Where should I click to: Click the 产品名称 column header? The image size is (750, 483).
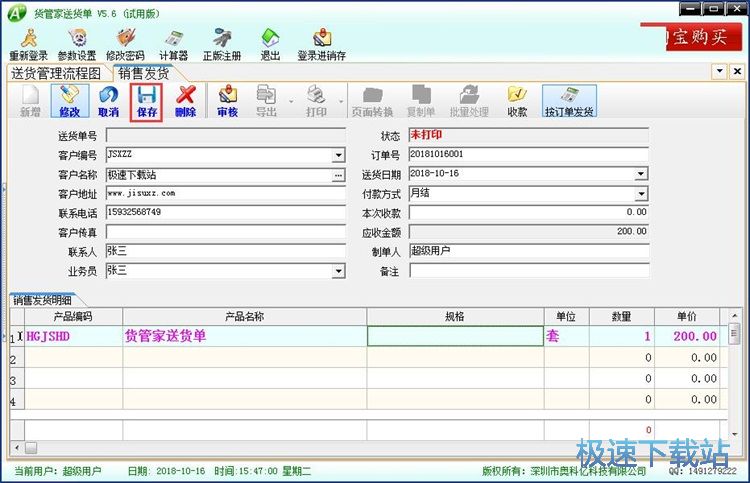(244, 317)
